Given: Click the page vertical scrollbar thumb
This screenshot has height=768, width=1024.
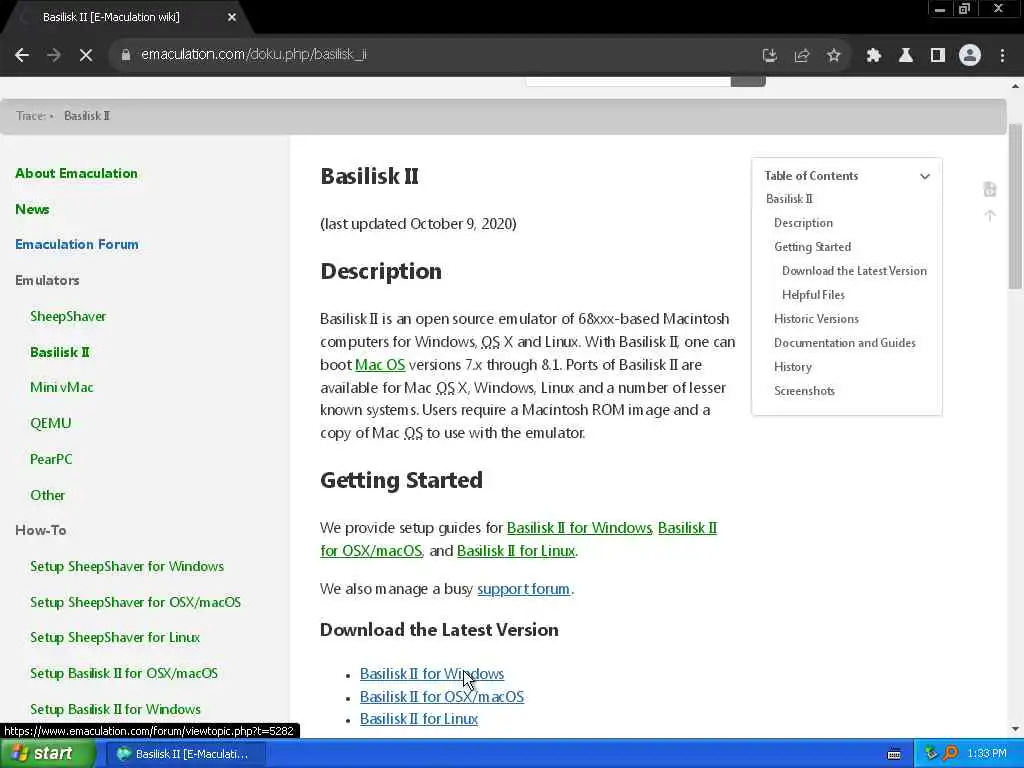Looking at the screenshot, I should coord(1016,206).
